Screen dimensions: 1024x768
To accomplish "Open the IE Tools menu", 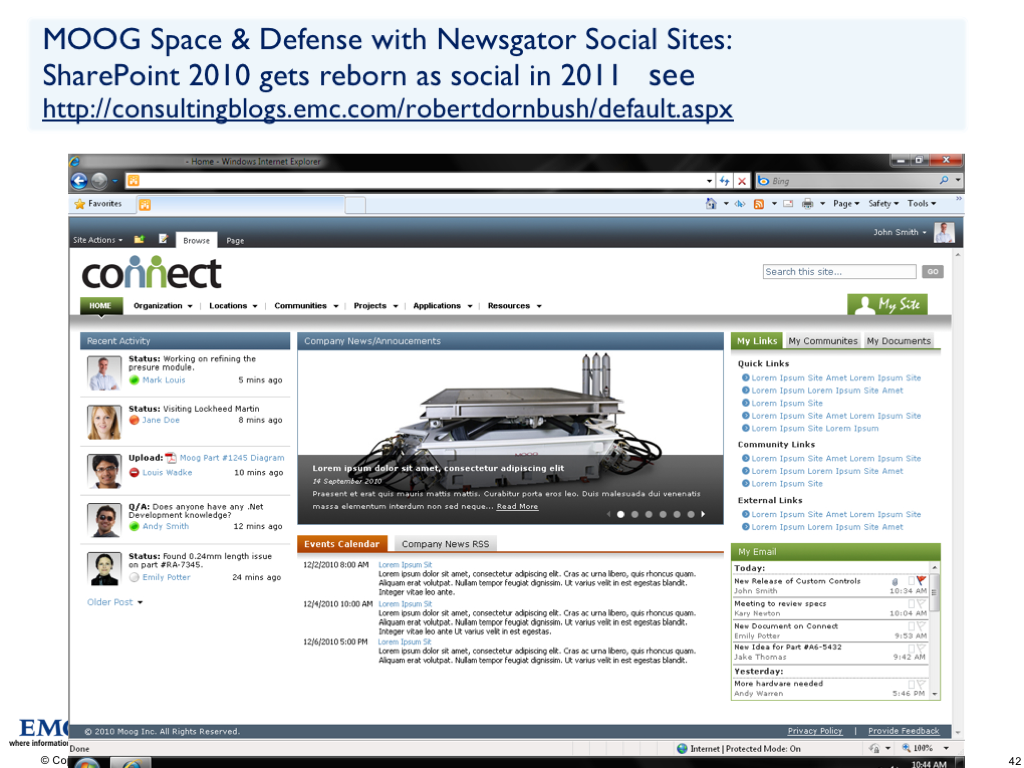I will pos(921,204).
